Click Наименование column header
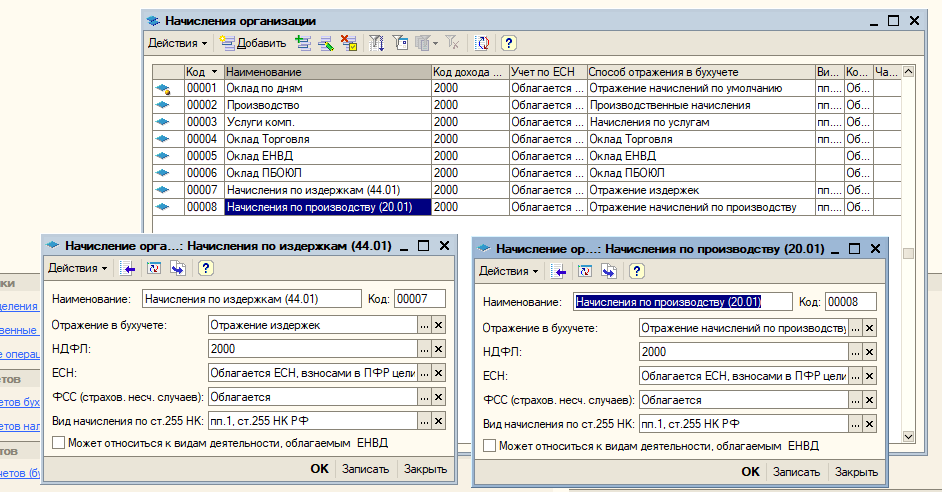Viewport: 942px width, 492px height. (328, 72)
